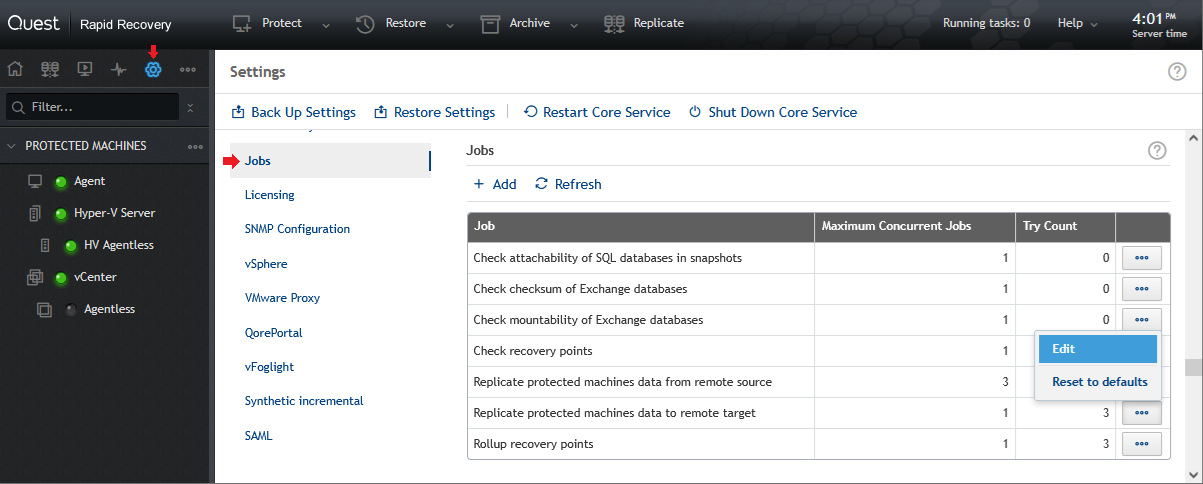Click Refresh in Jobs toolbar
Viewport: 1203px width, 484px height.
pos(568,184)
